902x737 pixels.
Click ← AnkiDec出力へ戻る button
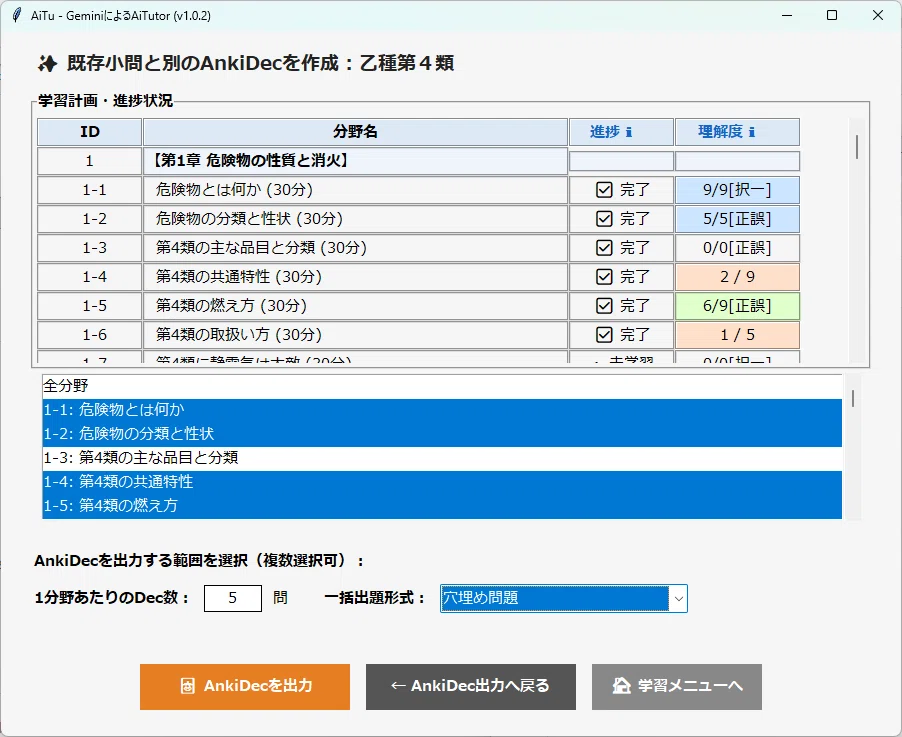[x=471, y=686]
